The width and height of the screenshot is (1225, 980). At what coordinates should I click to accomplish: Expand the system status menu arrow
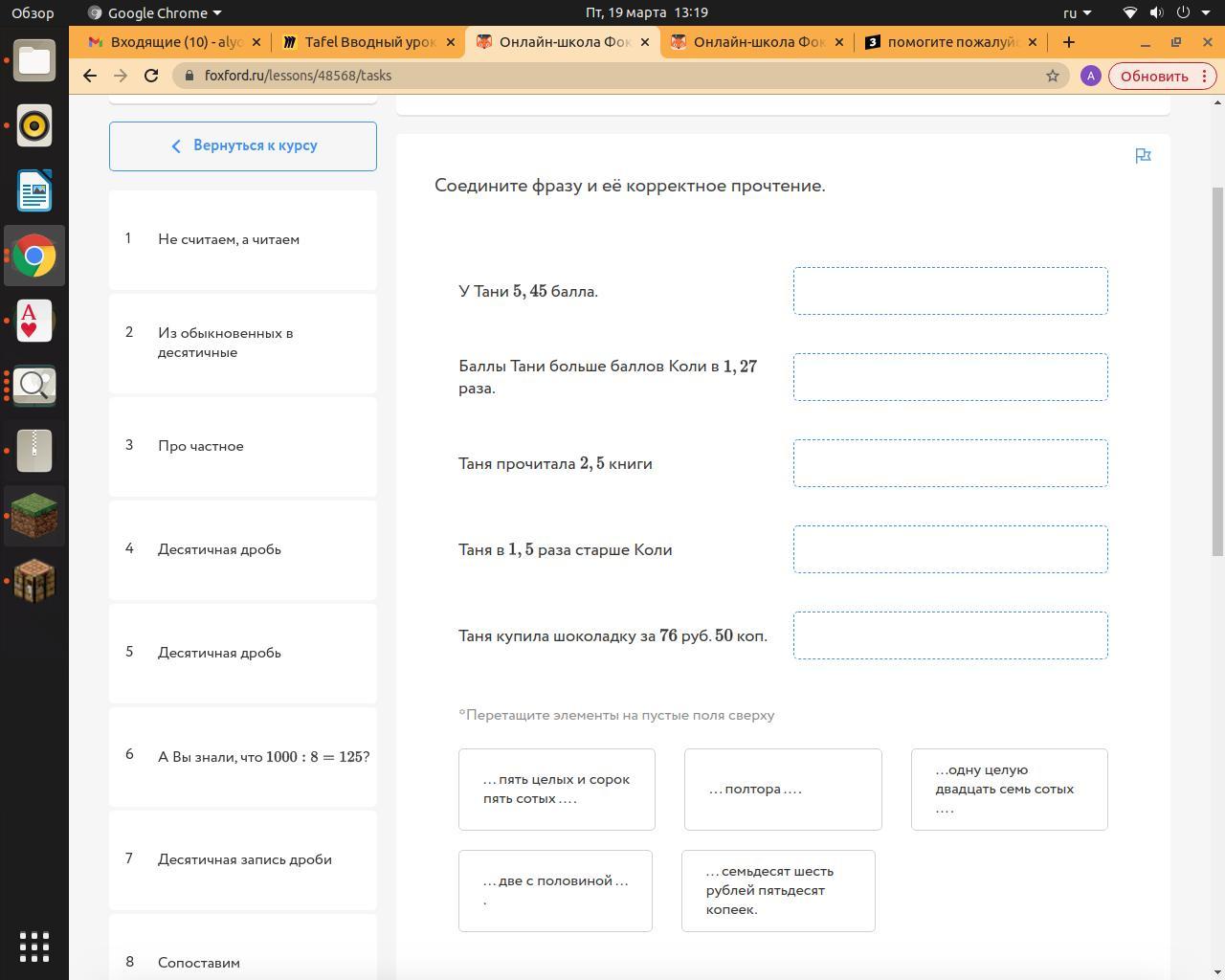tap(1206, 12)
